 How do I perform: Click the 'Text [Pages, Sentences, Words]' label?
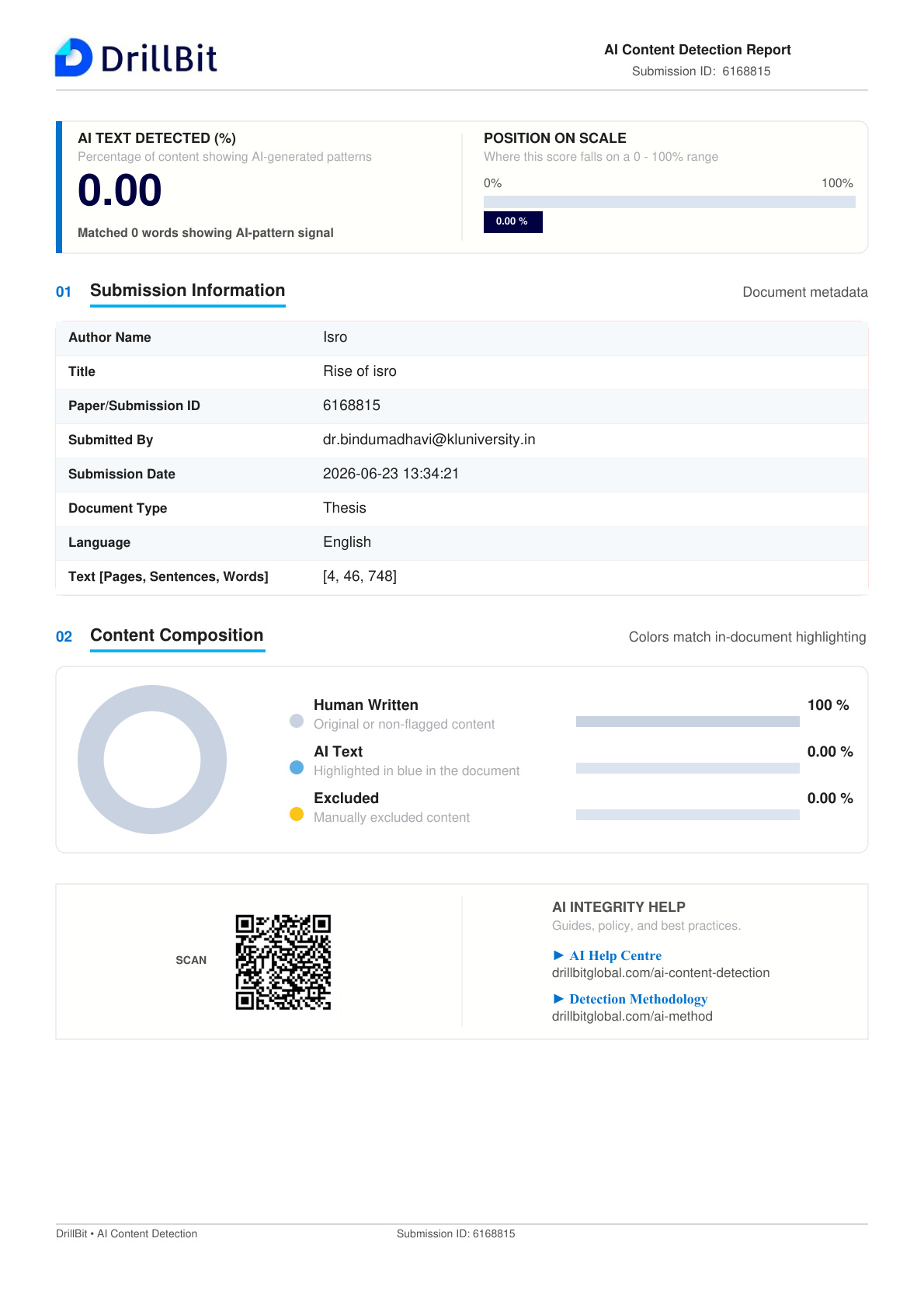[168, 576]
